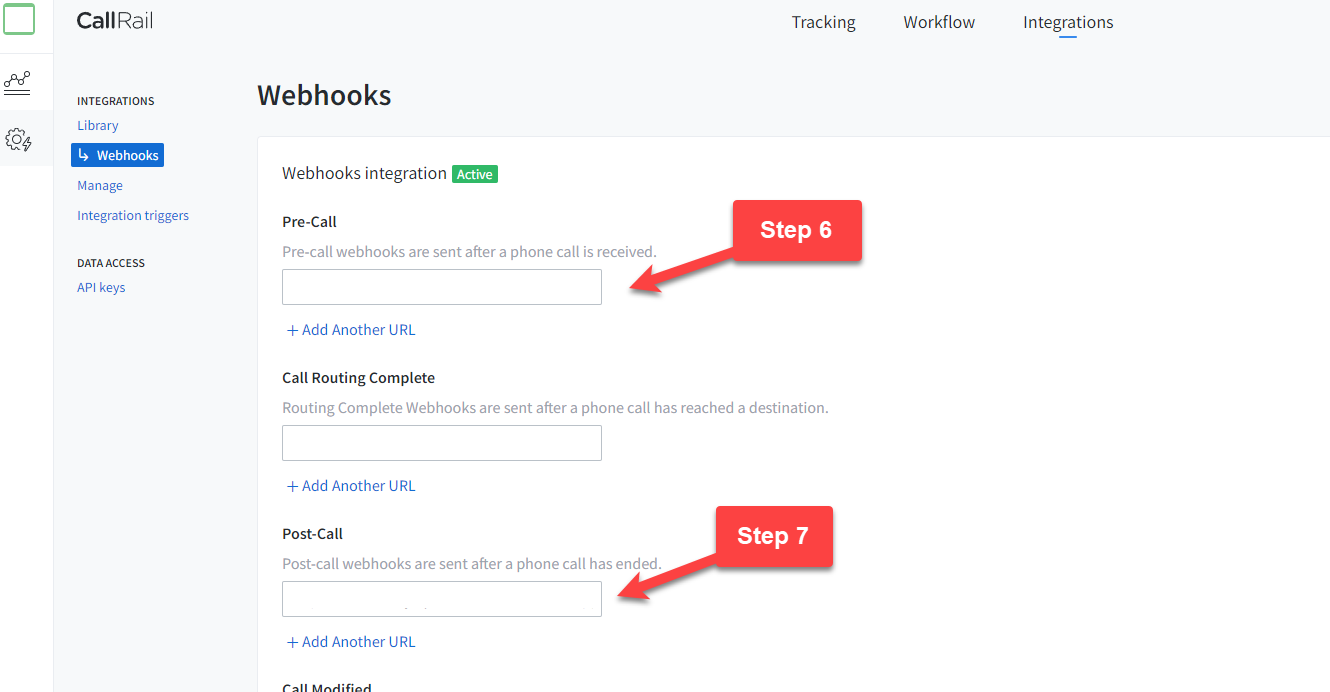The width and height of the screenshot is (1330, 692).
Task: Click the CallRail logo
Action: point(113,20)
